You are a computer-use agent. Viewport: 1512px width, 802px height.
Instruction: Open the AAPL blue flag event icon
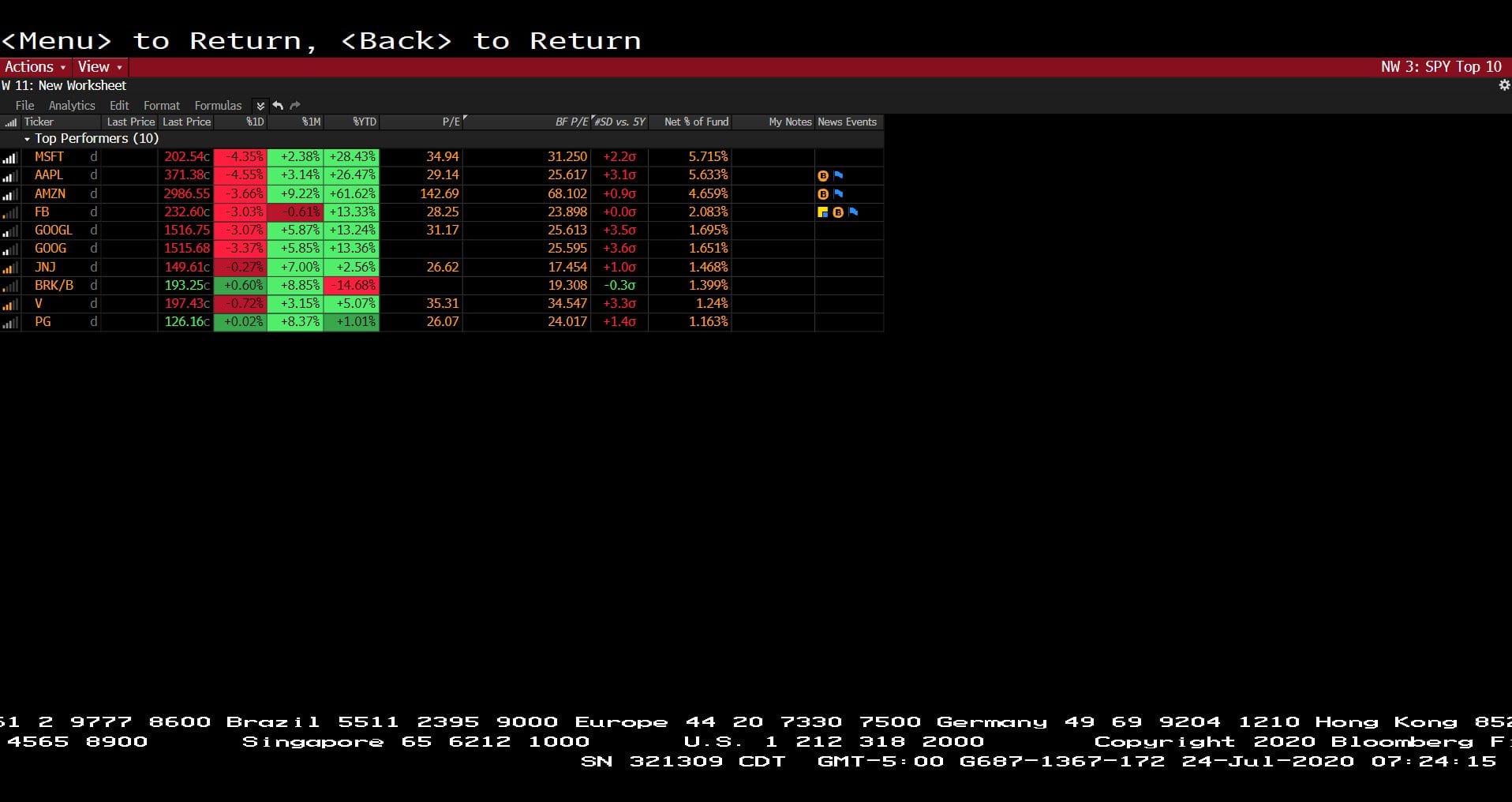[x=838, y=175]
